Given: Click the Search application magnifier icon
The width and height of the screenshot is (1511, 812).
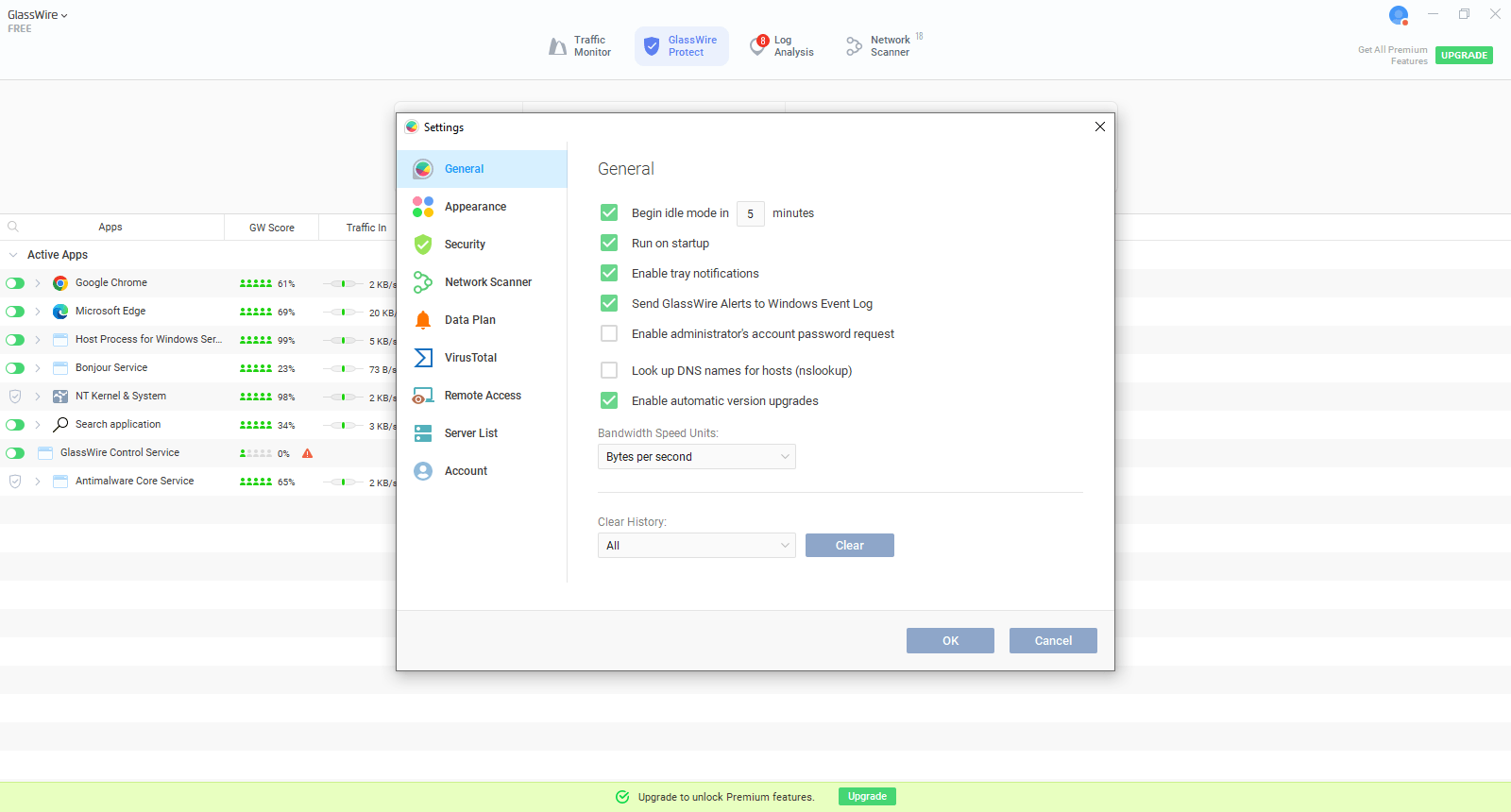Looking at the screenshot, I should (x=60, y=425).
